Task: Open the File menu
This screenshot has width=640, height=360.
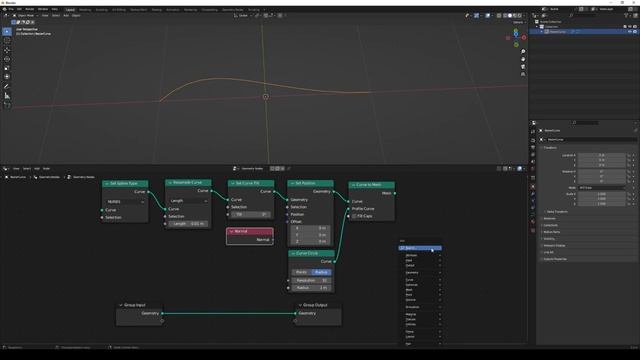Action: (x=11, y=9)
